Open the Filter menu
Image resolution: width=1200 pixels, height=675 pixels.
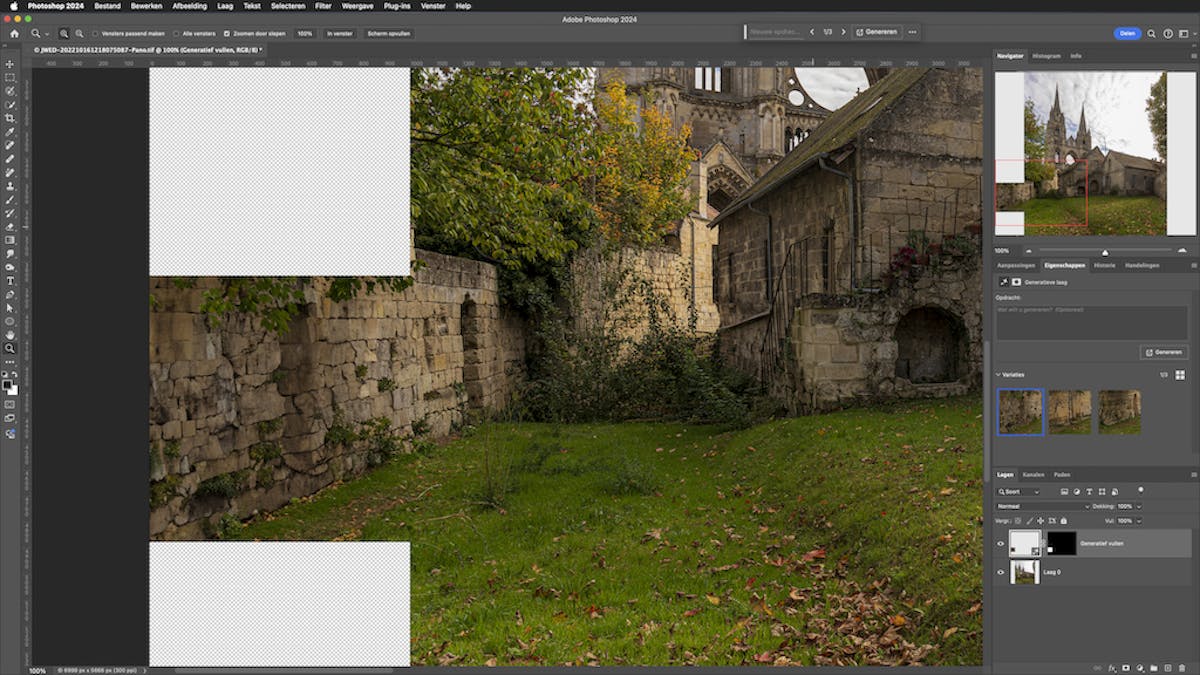323,5
